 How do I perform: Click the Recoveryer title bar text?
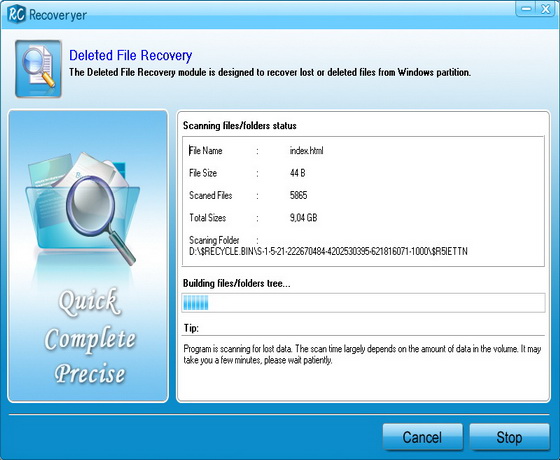(x=58, y=15)
